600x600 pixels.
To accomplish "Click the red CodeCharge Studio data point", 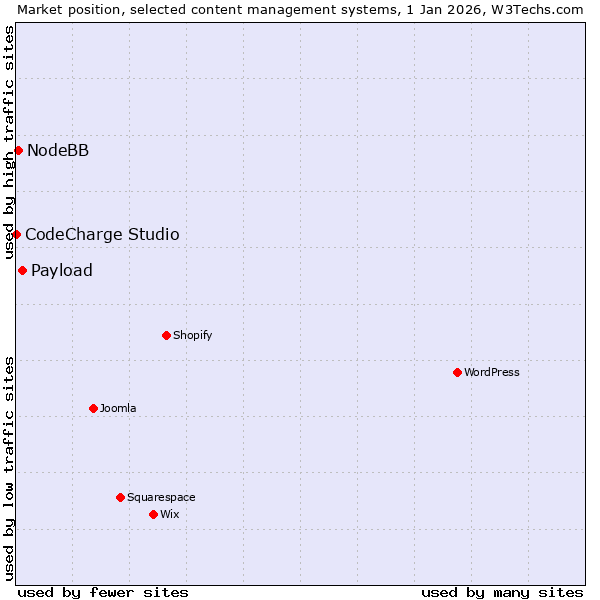I will (x=16, y=235).
